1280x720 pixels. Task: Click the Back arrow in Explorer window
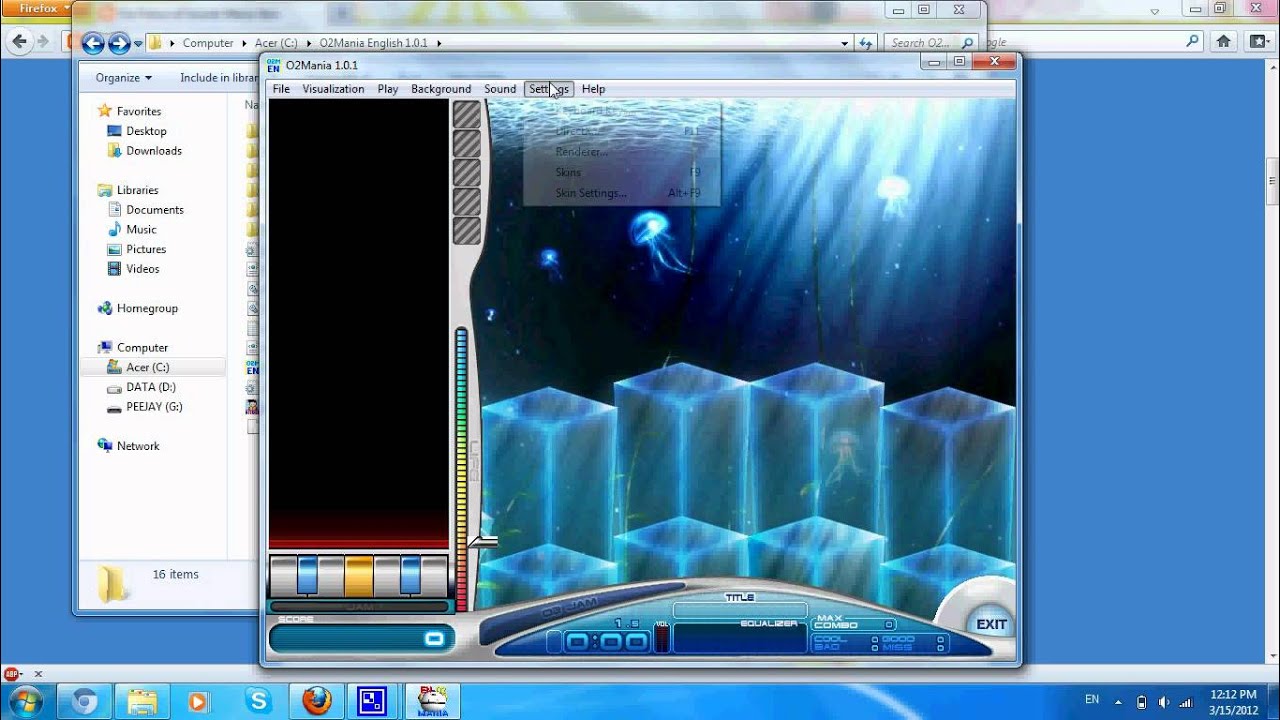click(93, 43)
